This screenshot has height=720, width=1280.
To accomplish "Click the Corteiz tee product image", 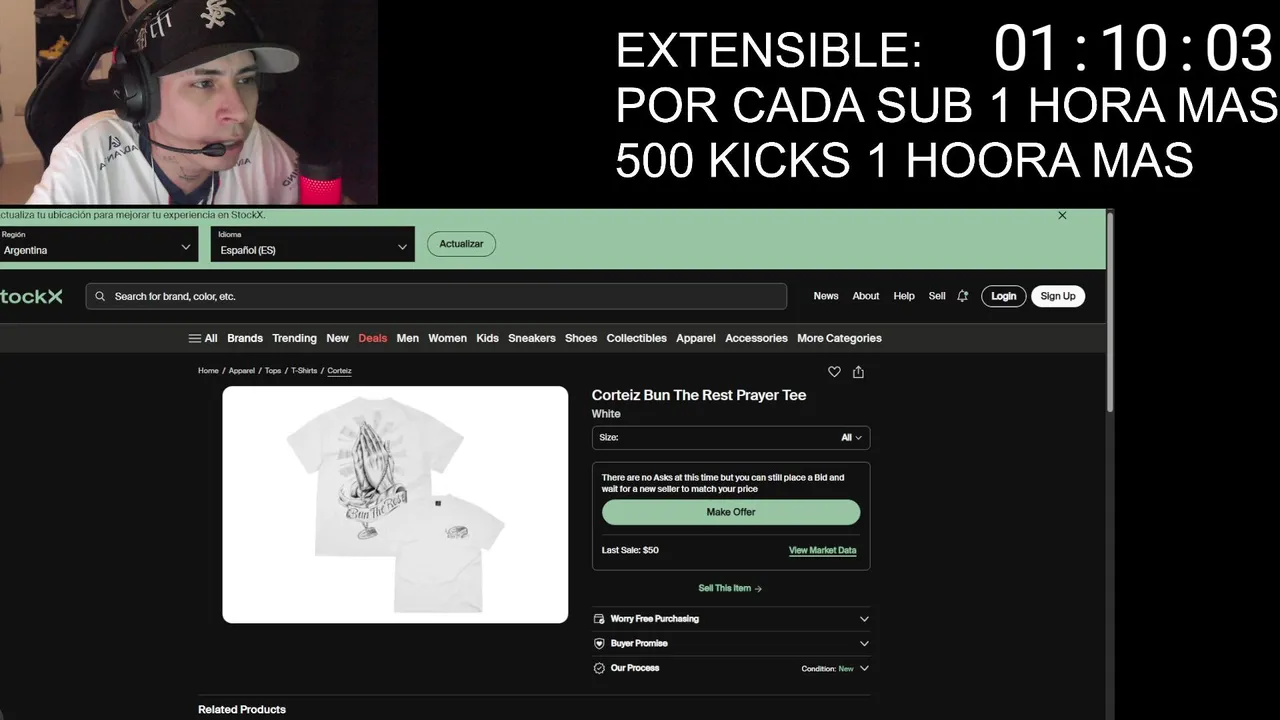I will tap(395, 505).
